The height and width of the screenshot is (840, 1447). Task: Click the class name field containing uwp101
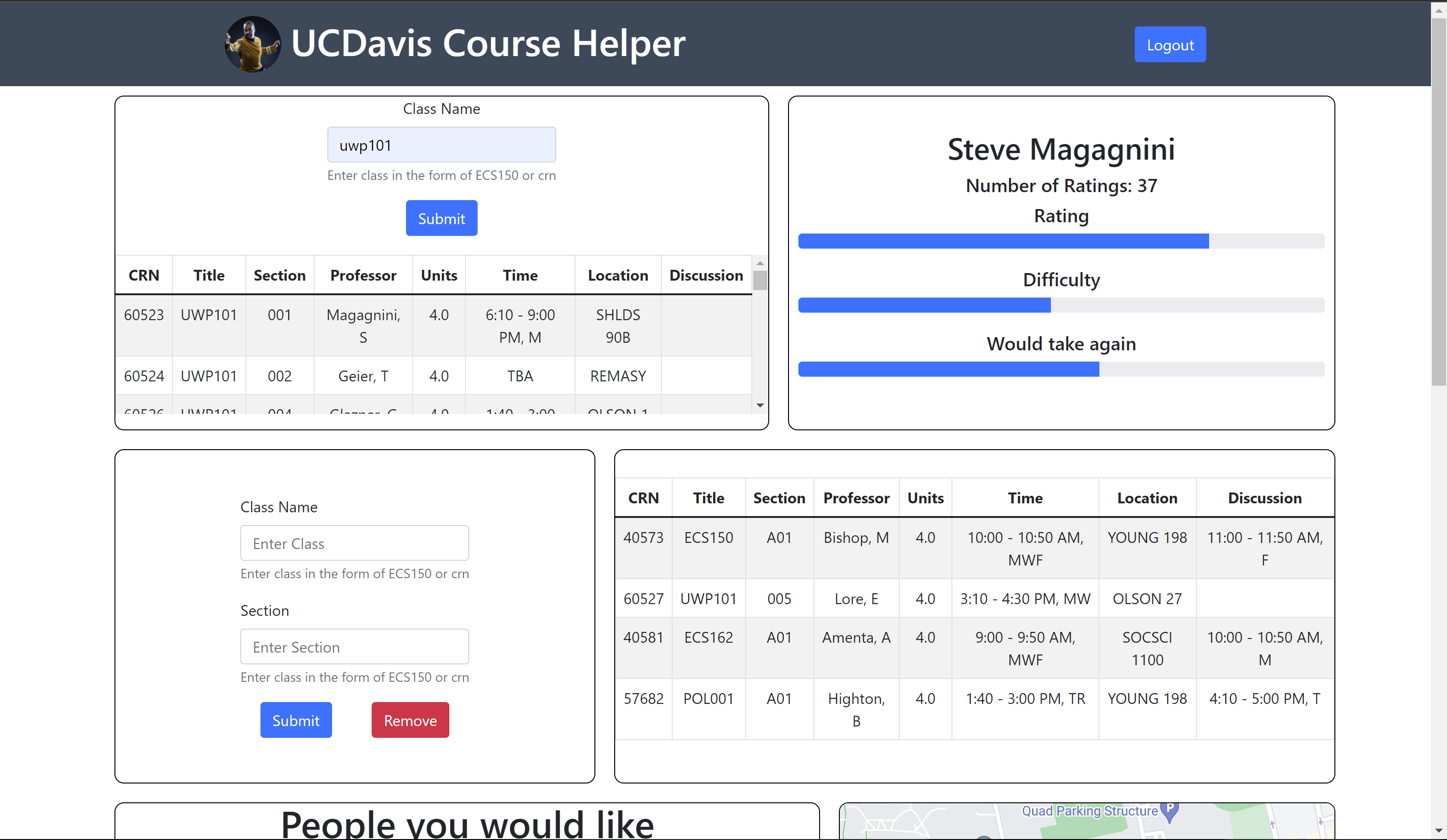click(441, 145)
